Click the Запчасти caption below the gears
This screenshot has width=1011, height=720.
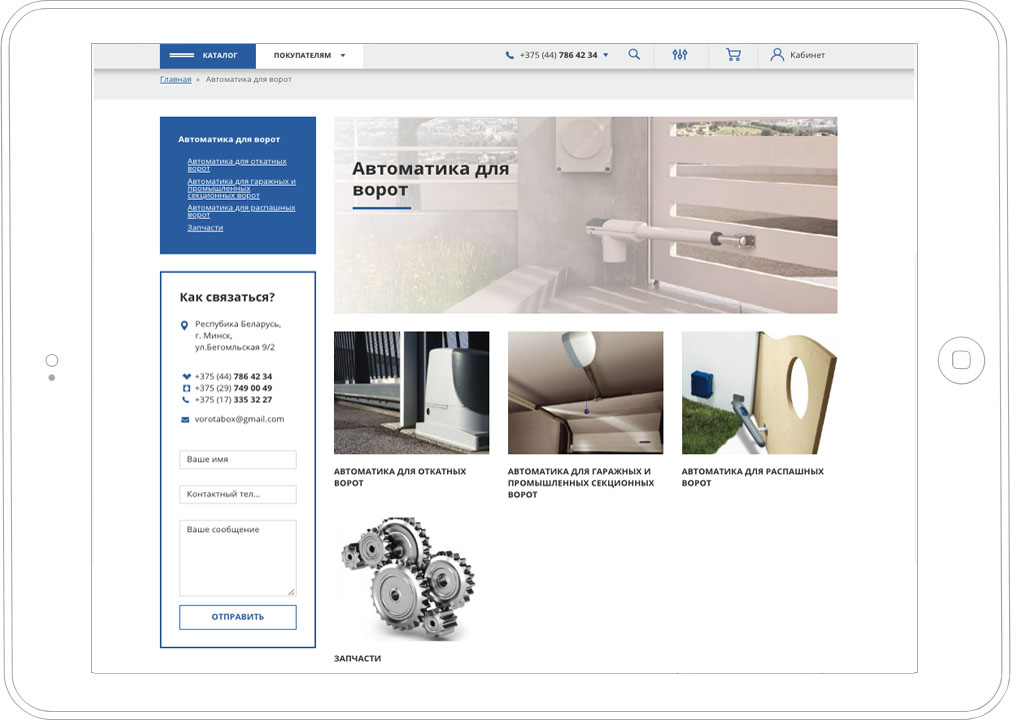click(357, 658)
